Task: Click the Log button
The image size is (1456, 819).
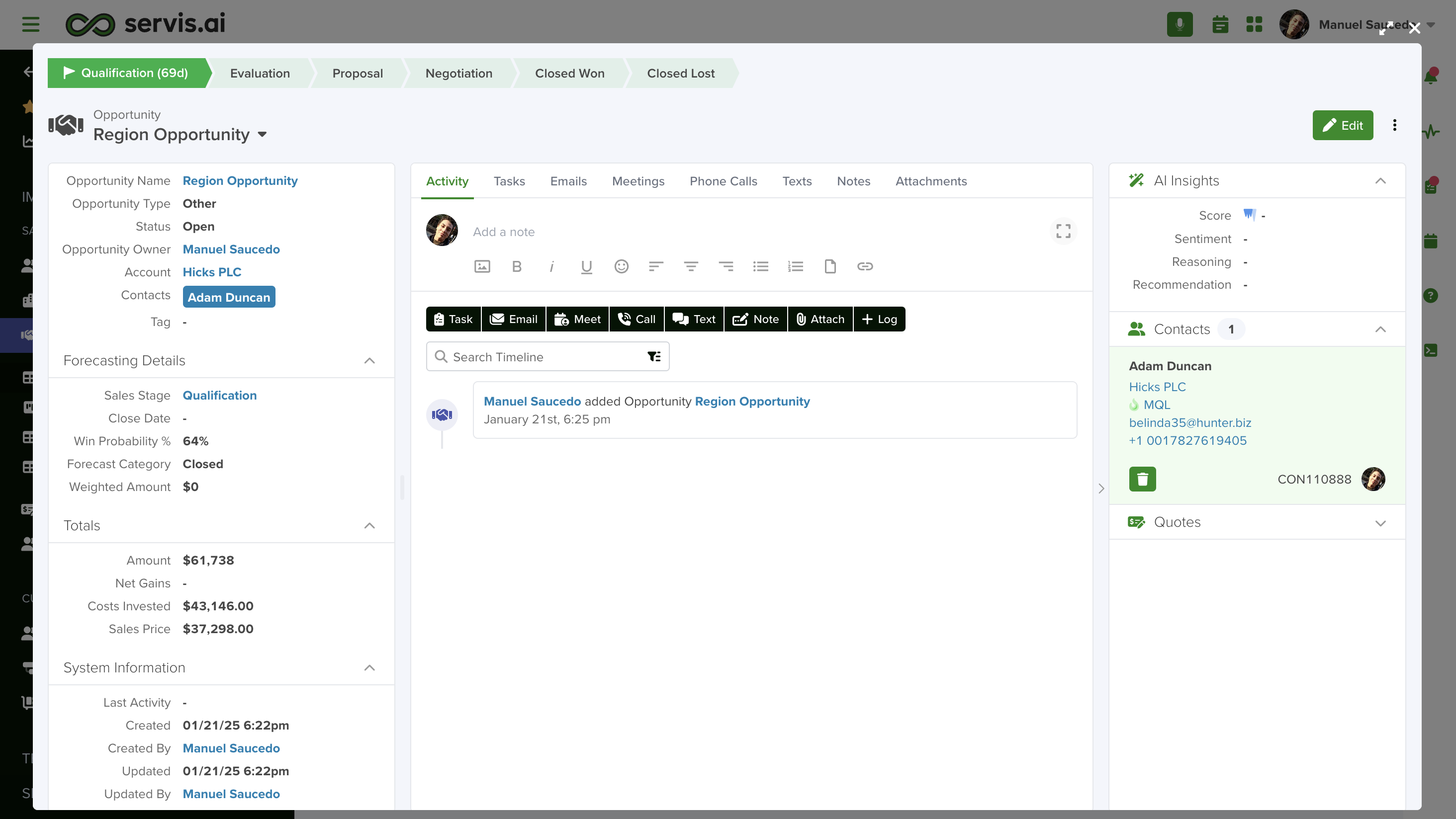Action: point(879,319)
